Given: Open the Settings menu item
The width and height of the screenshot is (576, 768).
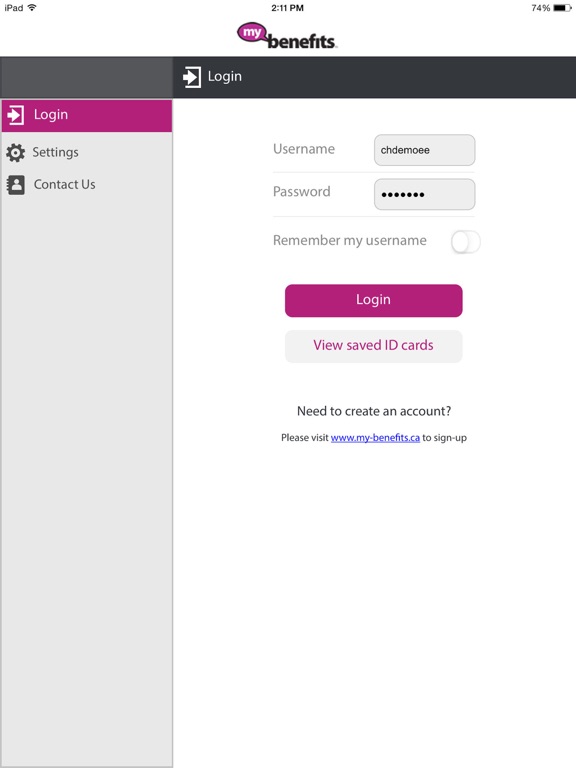Looking at the screenshot, I should pos(87,153).
